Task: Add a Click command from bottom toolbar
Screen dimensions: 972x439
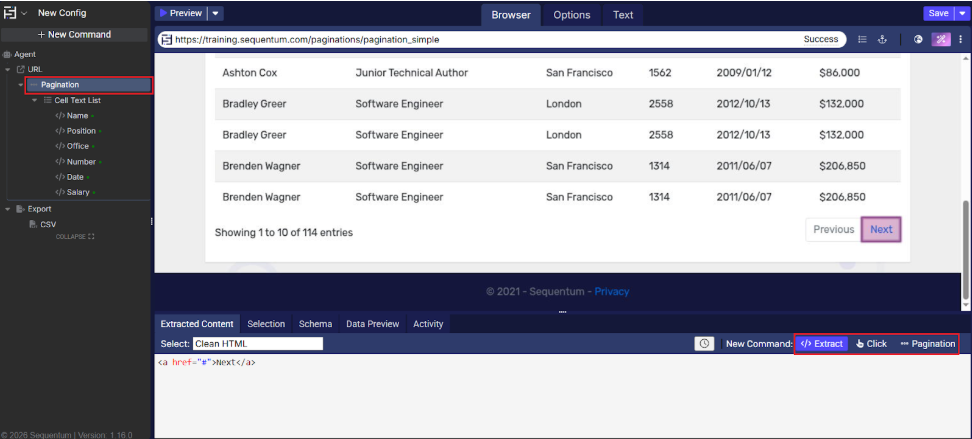Action: (x=871, y=344)
